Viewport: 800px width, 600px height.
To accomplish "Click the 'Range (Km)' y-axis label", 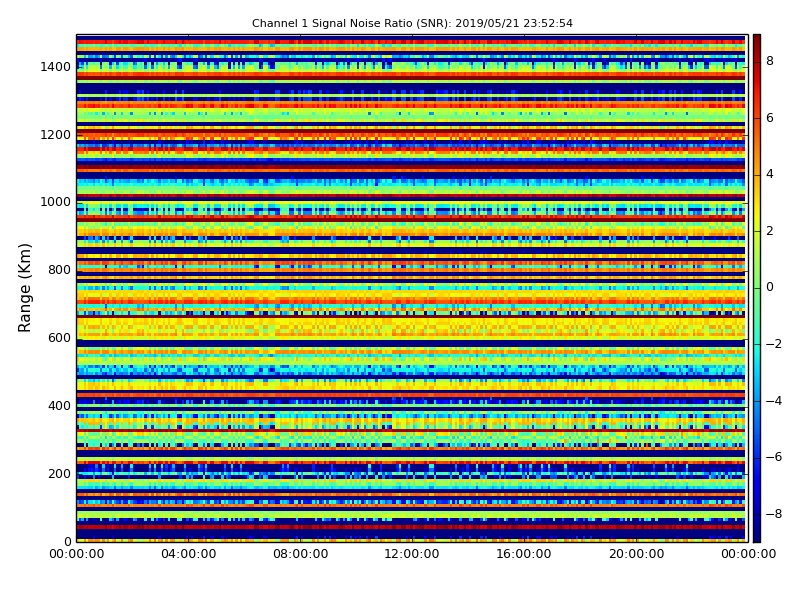I will [x=24, y=288].
